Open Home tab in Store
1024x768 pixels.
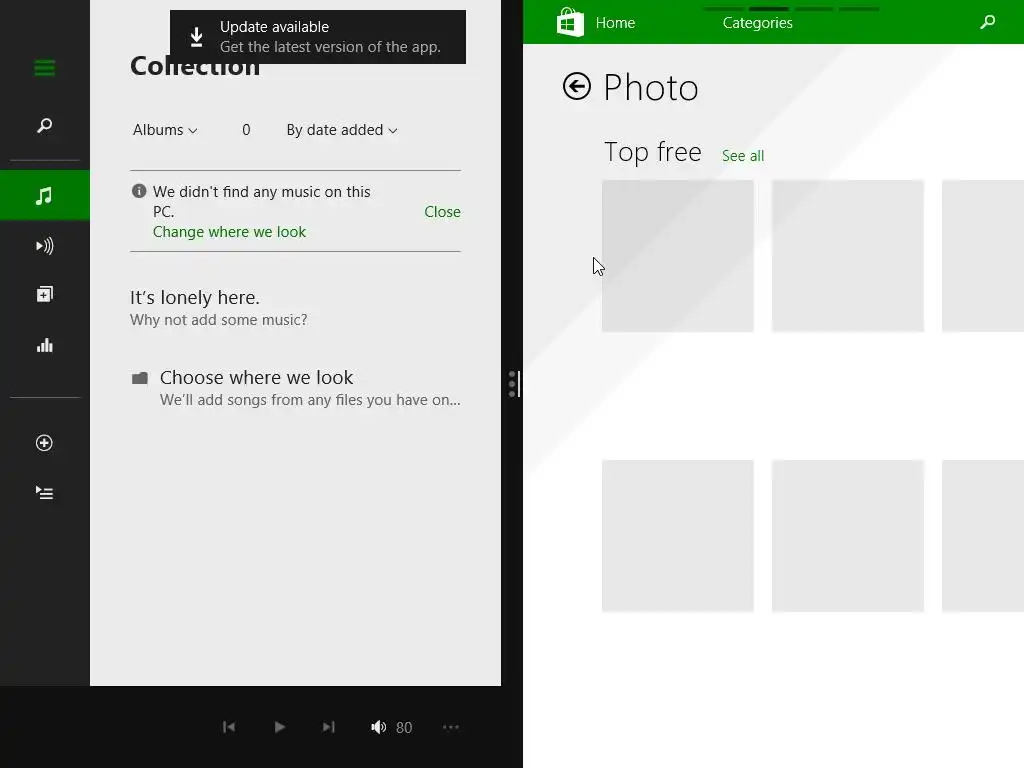coord(615,23)
